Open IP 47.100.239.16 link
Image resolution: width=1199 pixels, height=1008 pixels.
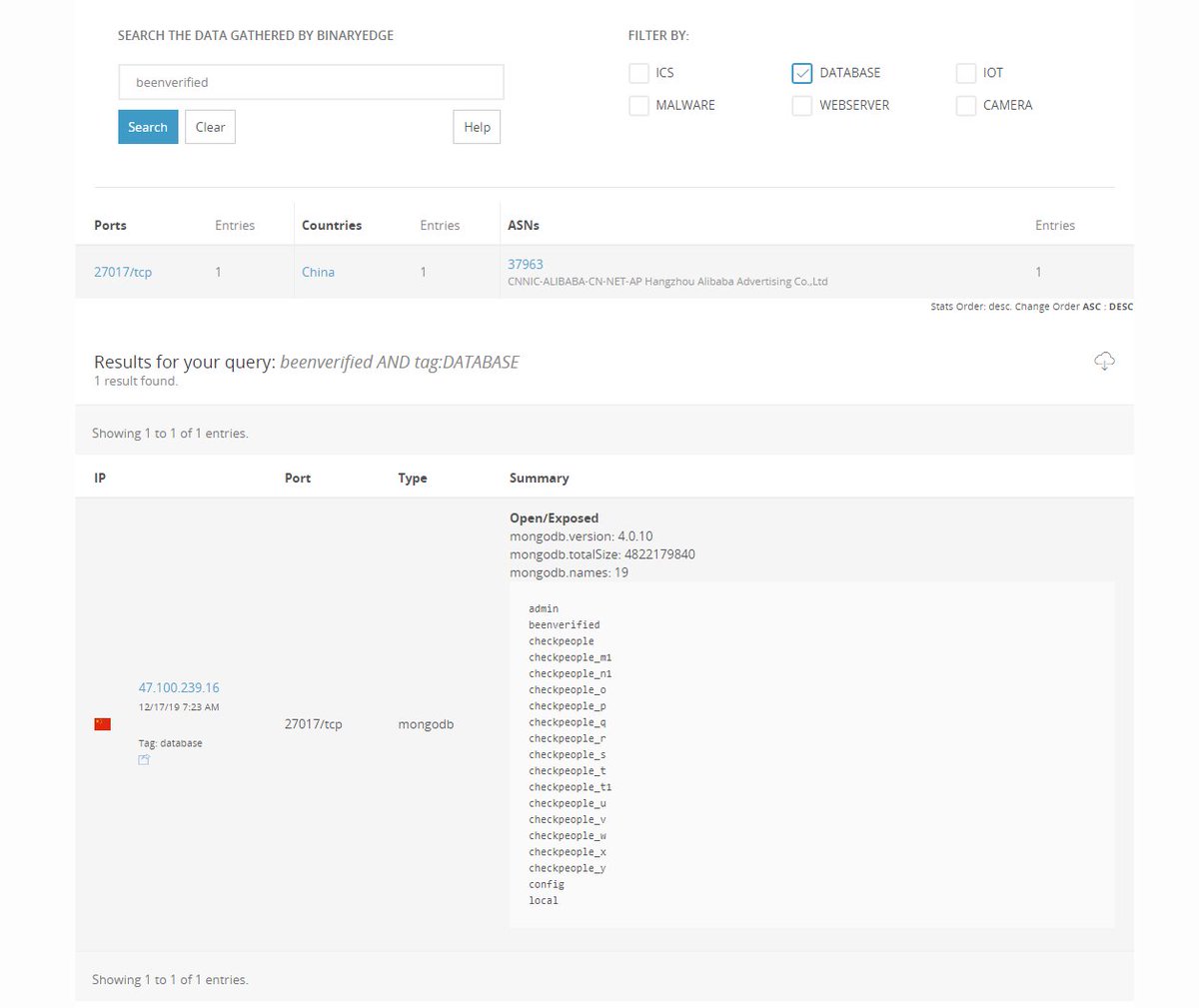click(x=179, y=687)
